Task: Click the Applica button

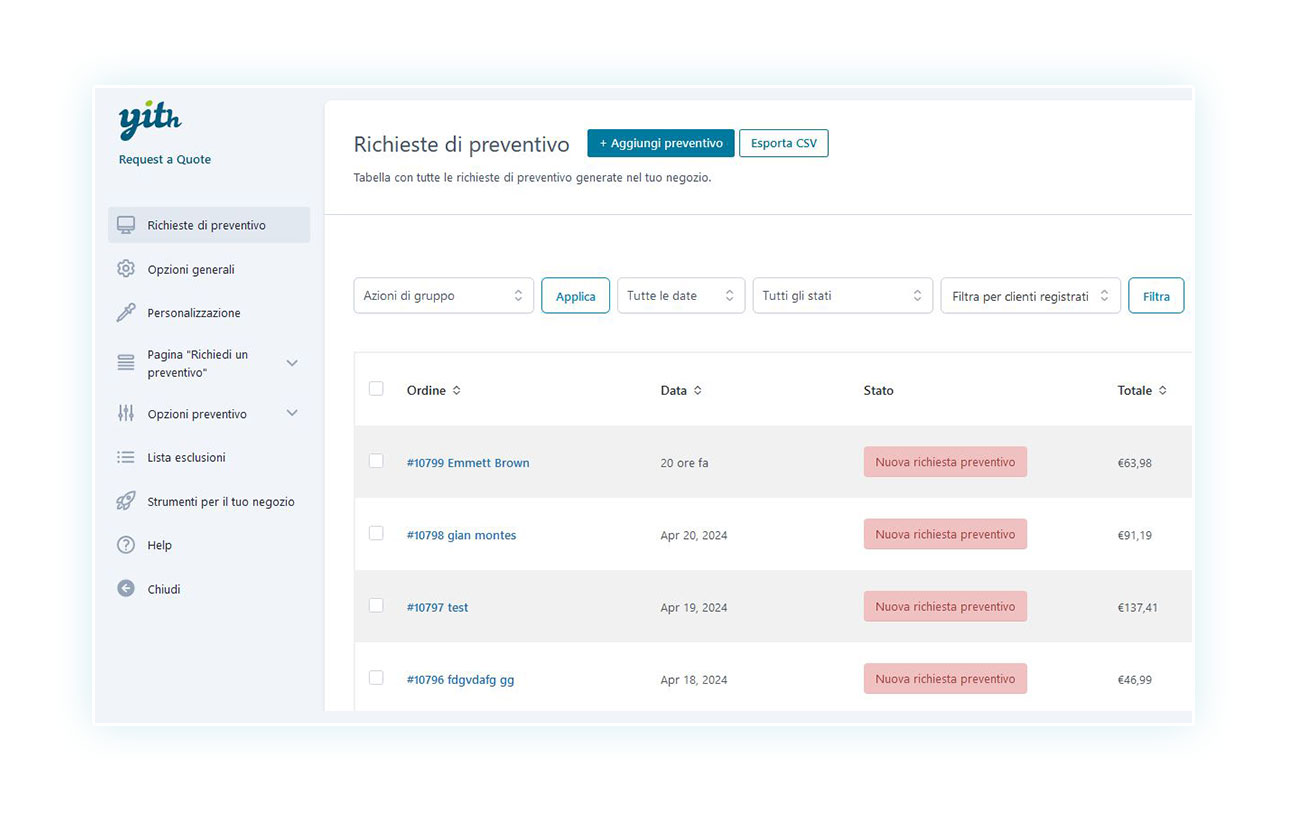Action: pyautogui.click(x=576, y=296)
